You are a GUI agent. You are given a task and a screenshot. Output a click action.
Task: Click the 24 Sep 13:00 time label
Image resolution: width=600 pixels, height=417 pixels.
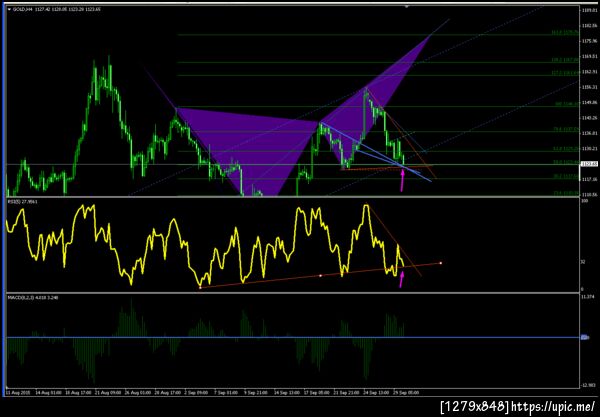coord(376,393)
